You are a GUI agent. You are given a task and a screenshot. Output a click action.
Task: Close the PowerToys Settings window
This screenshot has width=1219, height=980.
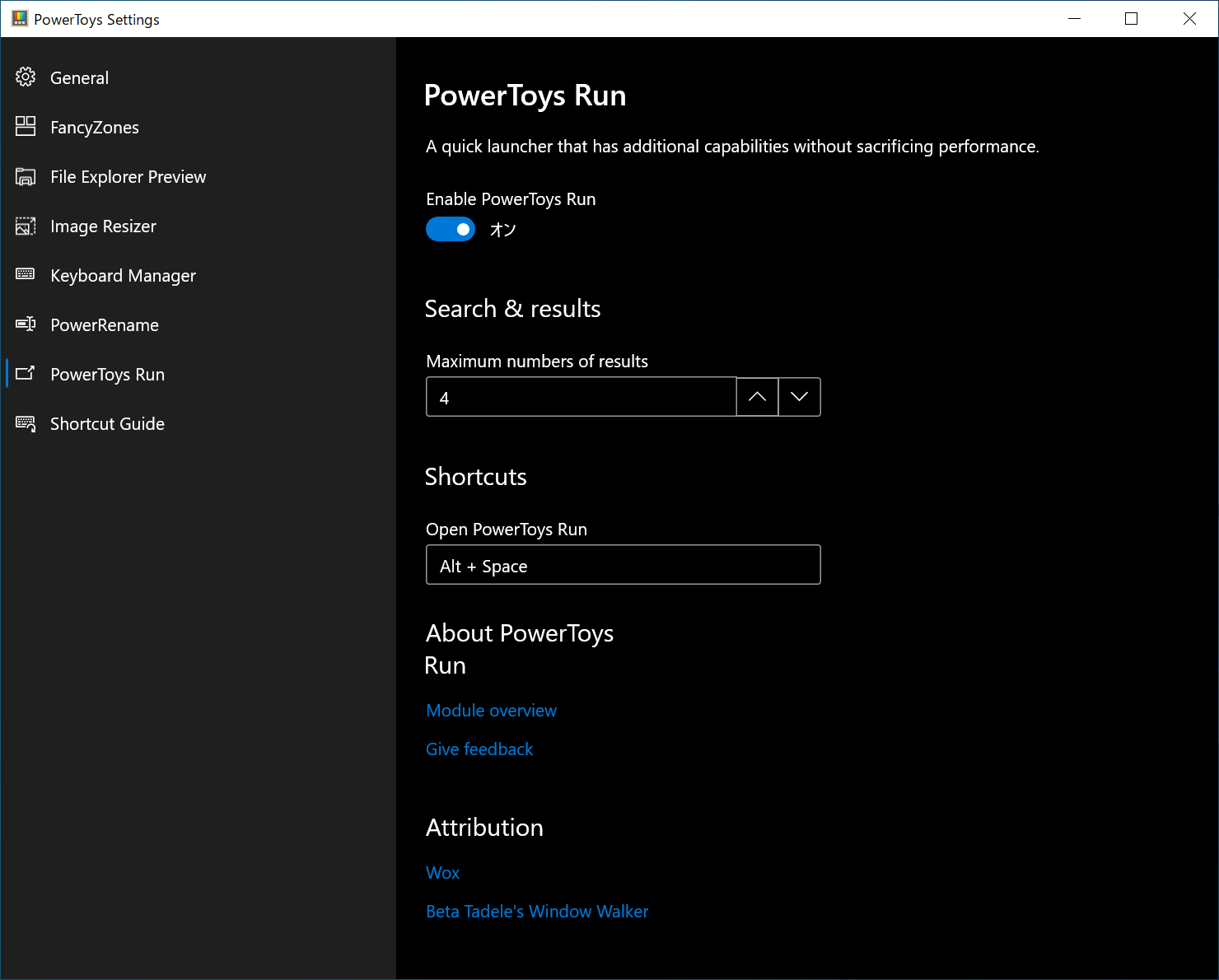coord(1189,18)
